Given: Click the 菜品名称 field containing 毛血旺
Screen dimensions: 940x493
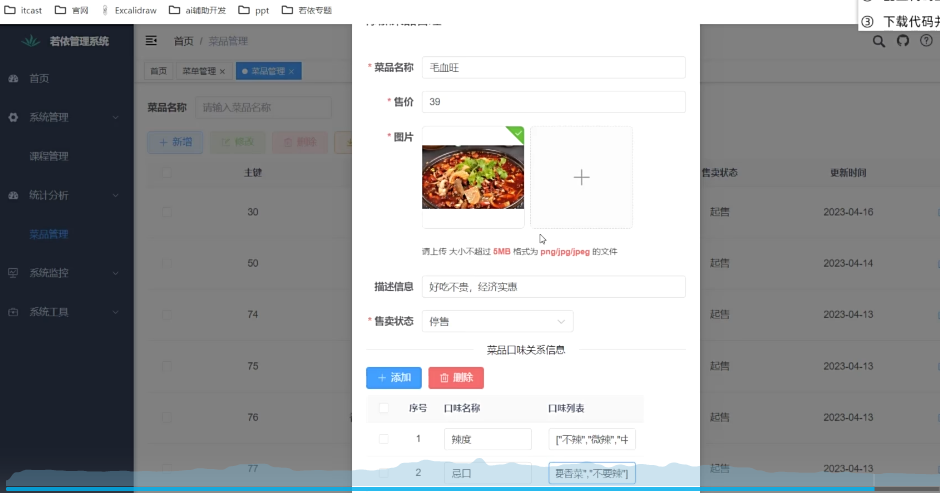Looking at the screenshot, I should [x=553, y=68].
